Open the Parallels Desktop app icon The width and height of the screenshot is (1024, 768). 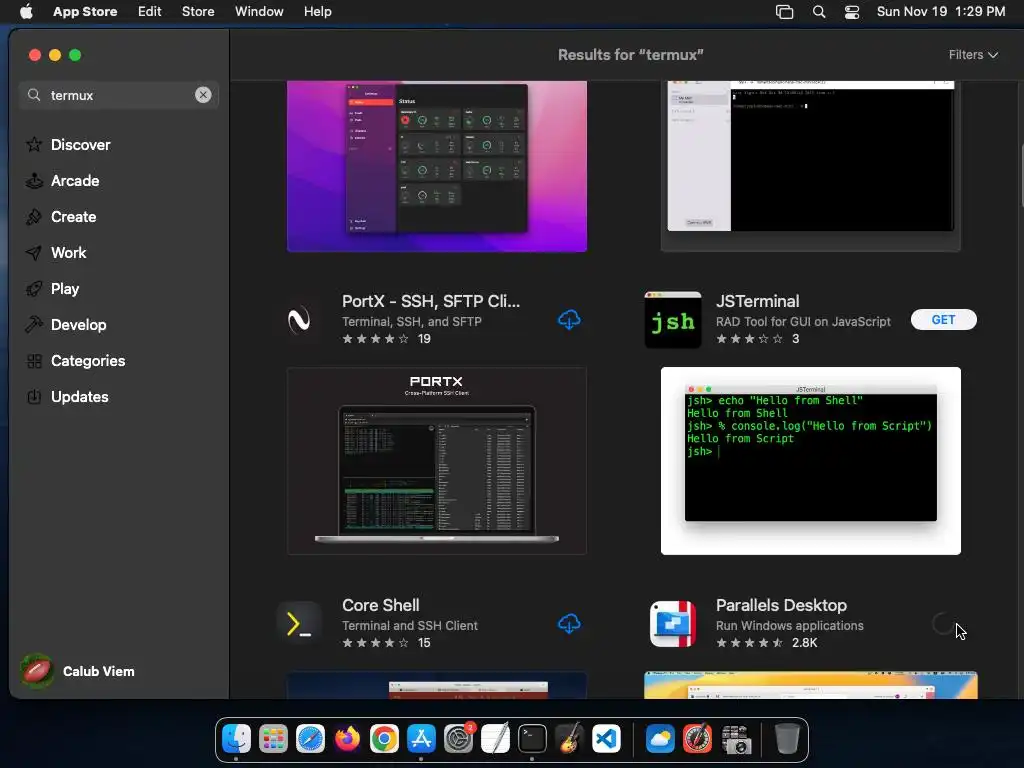click(673, 624)
